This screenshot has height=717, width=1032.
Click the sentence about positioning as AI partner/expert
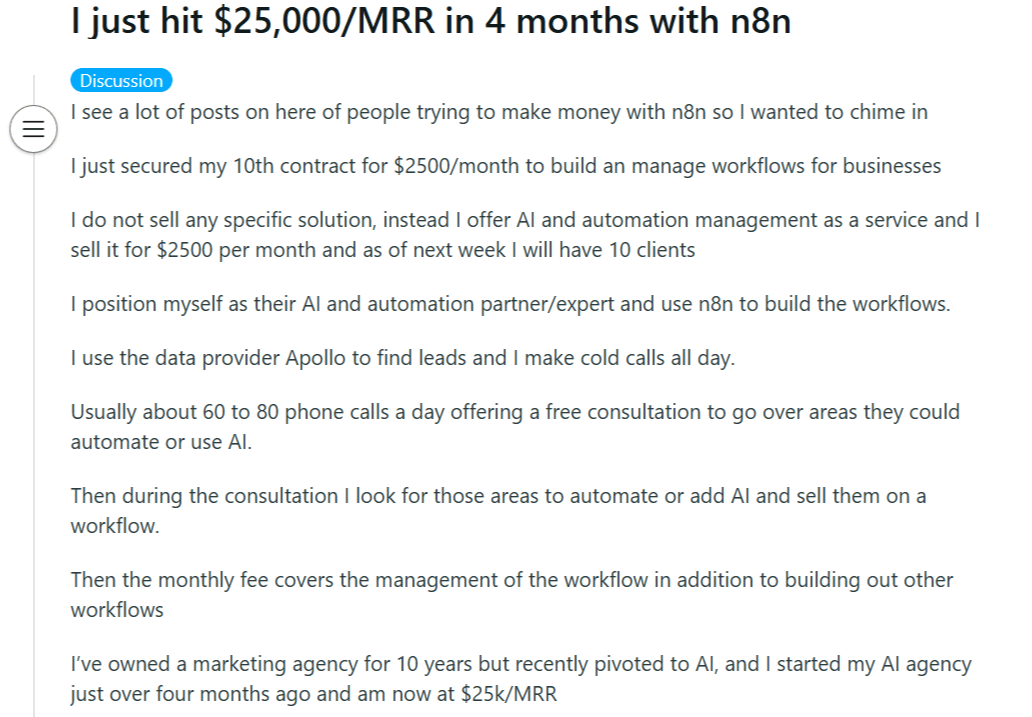tap(510, 304)
